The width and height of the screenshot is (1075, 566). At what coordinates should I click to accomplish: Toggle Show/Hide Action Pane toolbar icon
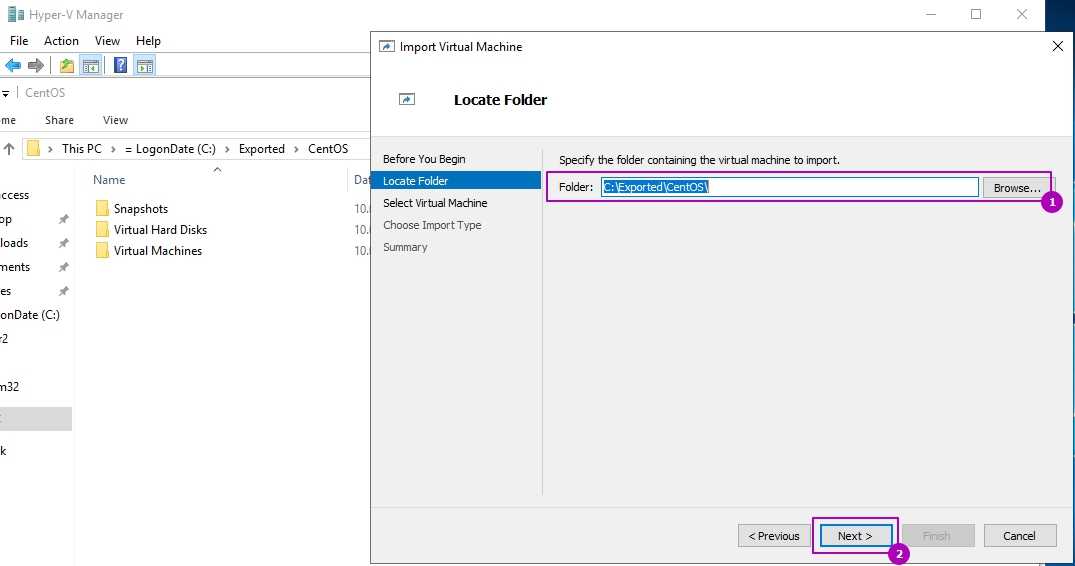pyautogui.click(x=144, y=66)
